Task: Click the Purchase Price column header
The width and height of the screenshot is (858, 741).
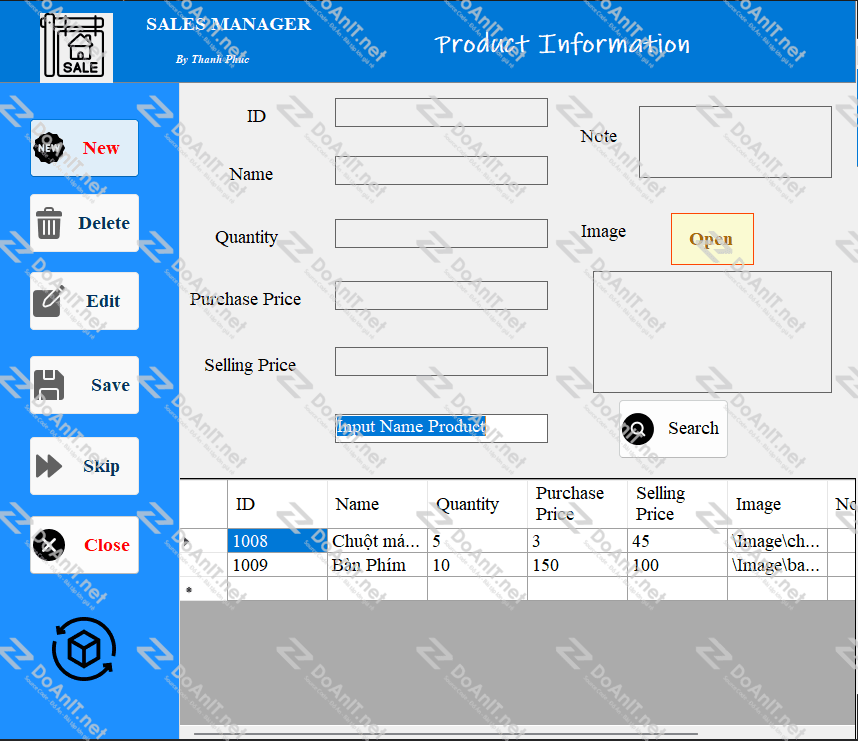Action: point(577,504)
